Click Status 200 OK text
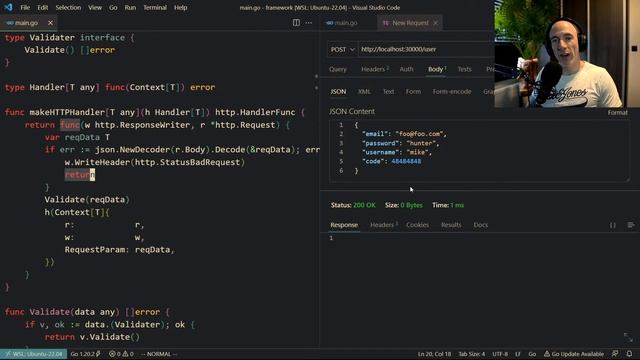 pos(353,205)
